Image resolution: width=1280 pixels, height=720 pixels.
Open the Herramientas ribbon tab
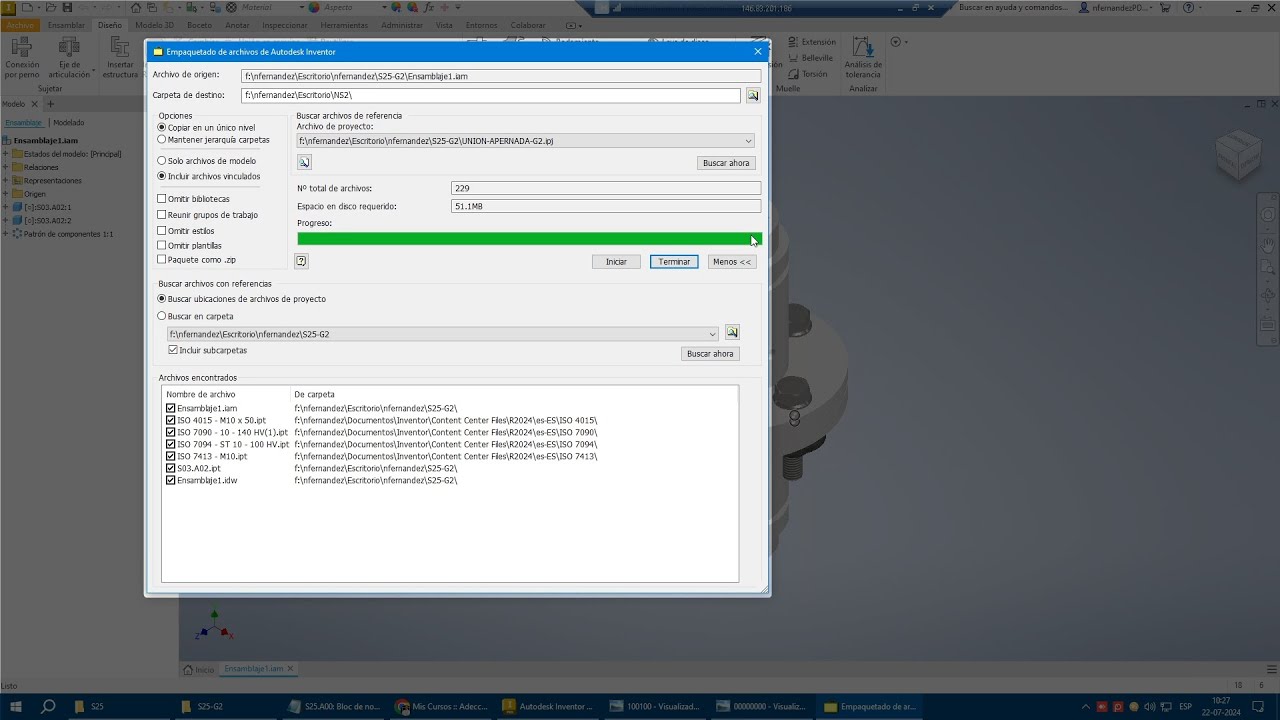point(344,25)
